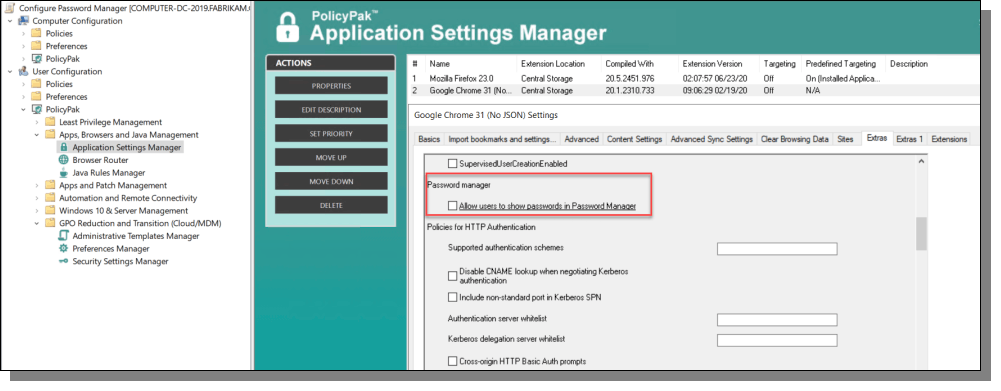This screenshot has height=391, width=1001.
Task: Click the SET PRIORITY button
Action: point(331,134)
